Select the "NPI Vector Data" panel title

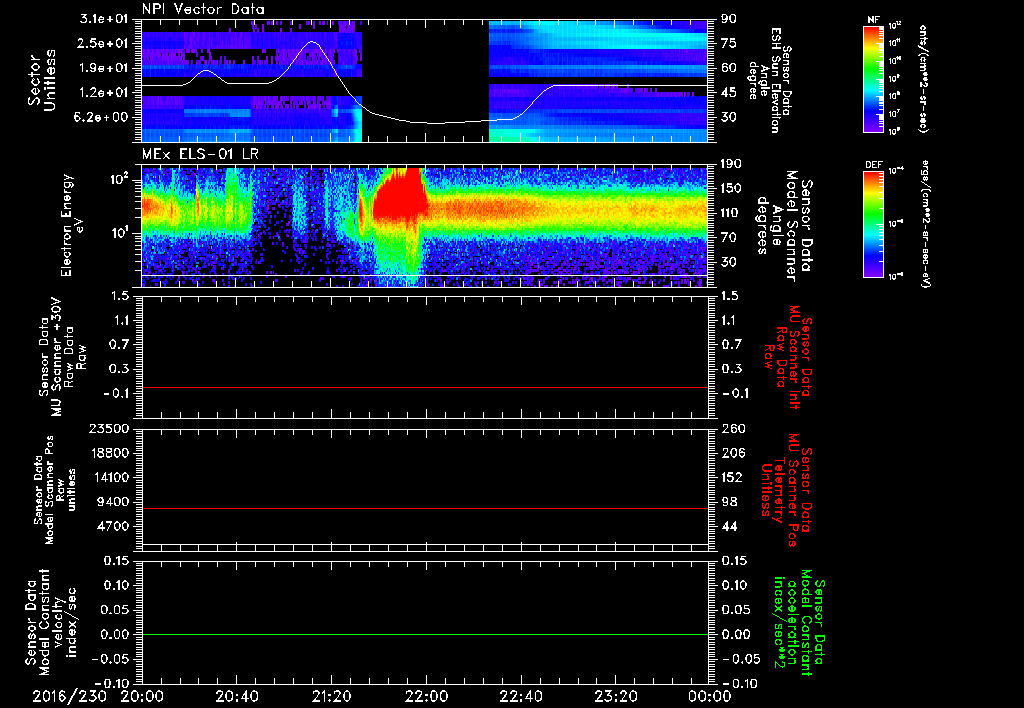click(x=203, y=9)
